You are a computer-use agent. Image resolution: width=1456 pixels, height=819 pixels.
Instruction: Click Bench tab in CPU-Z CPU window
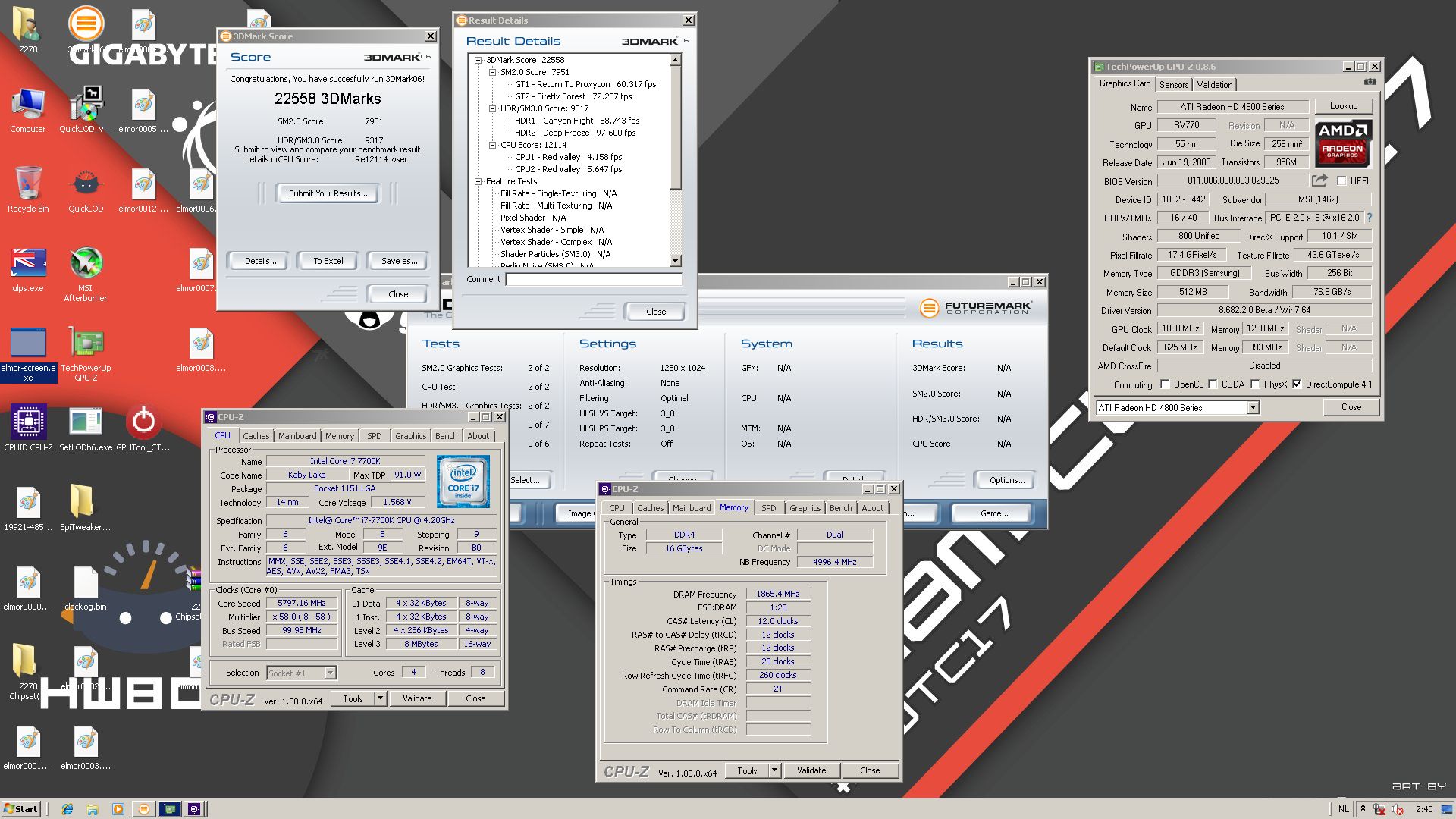click(x=446, y=436)
